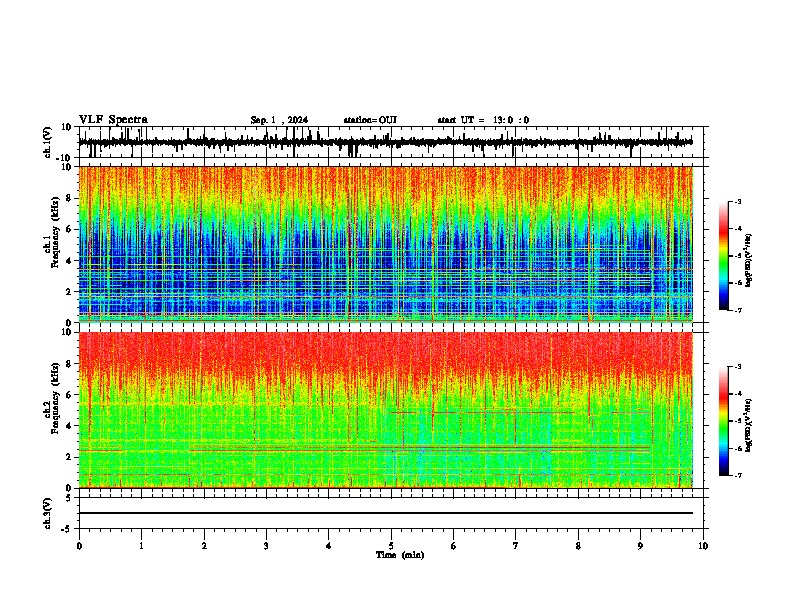Pick the ch.1 spectrogram color scale bar
Screen dimensions: 792x612
[723, 256]
